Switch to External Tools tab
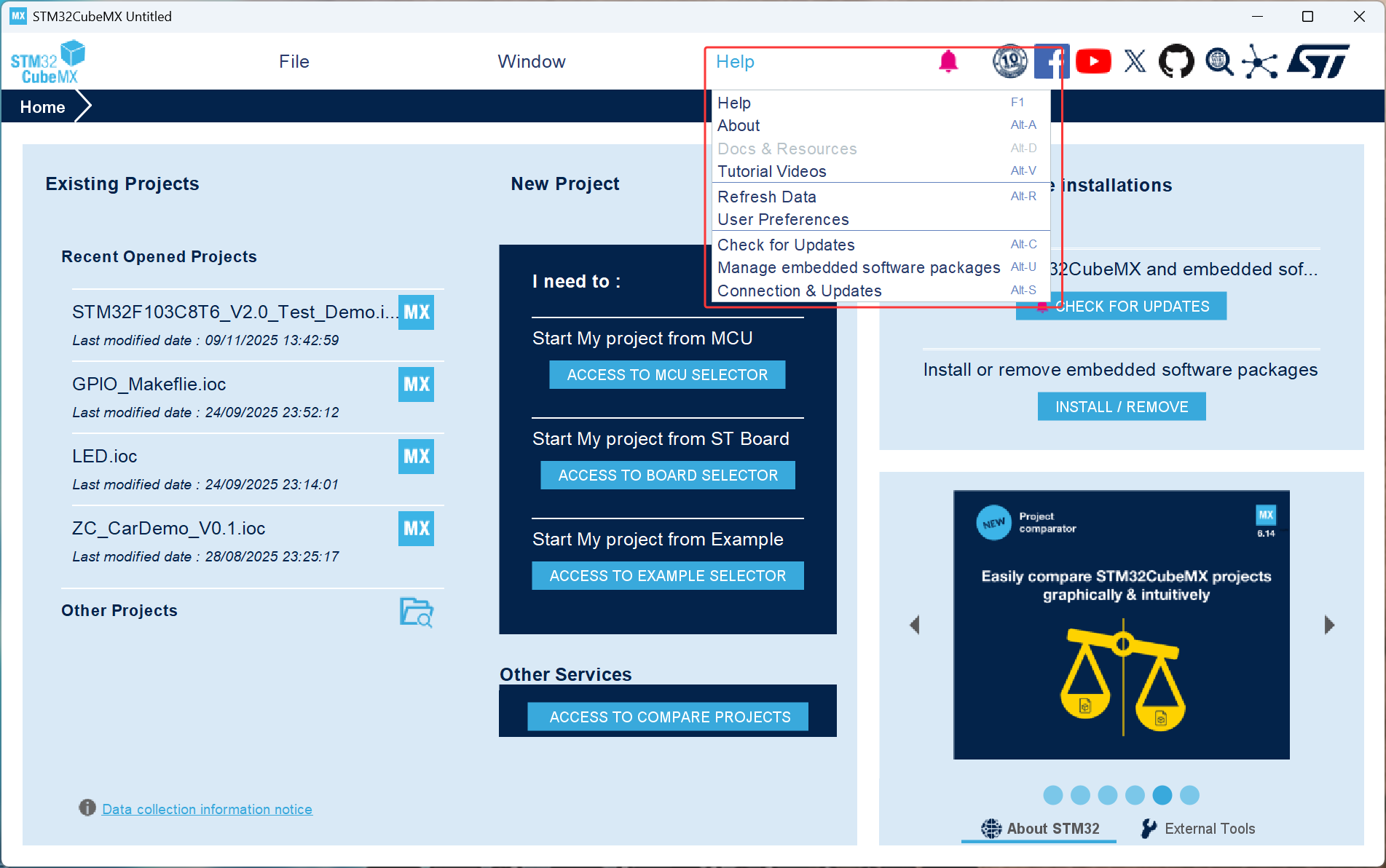 point(1198,829)
